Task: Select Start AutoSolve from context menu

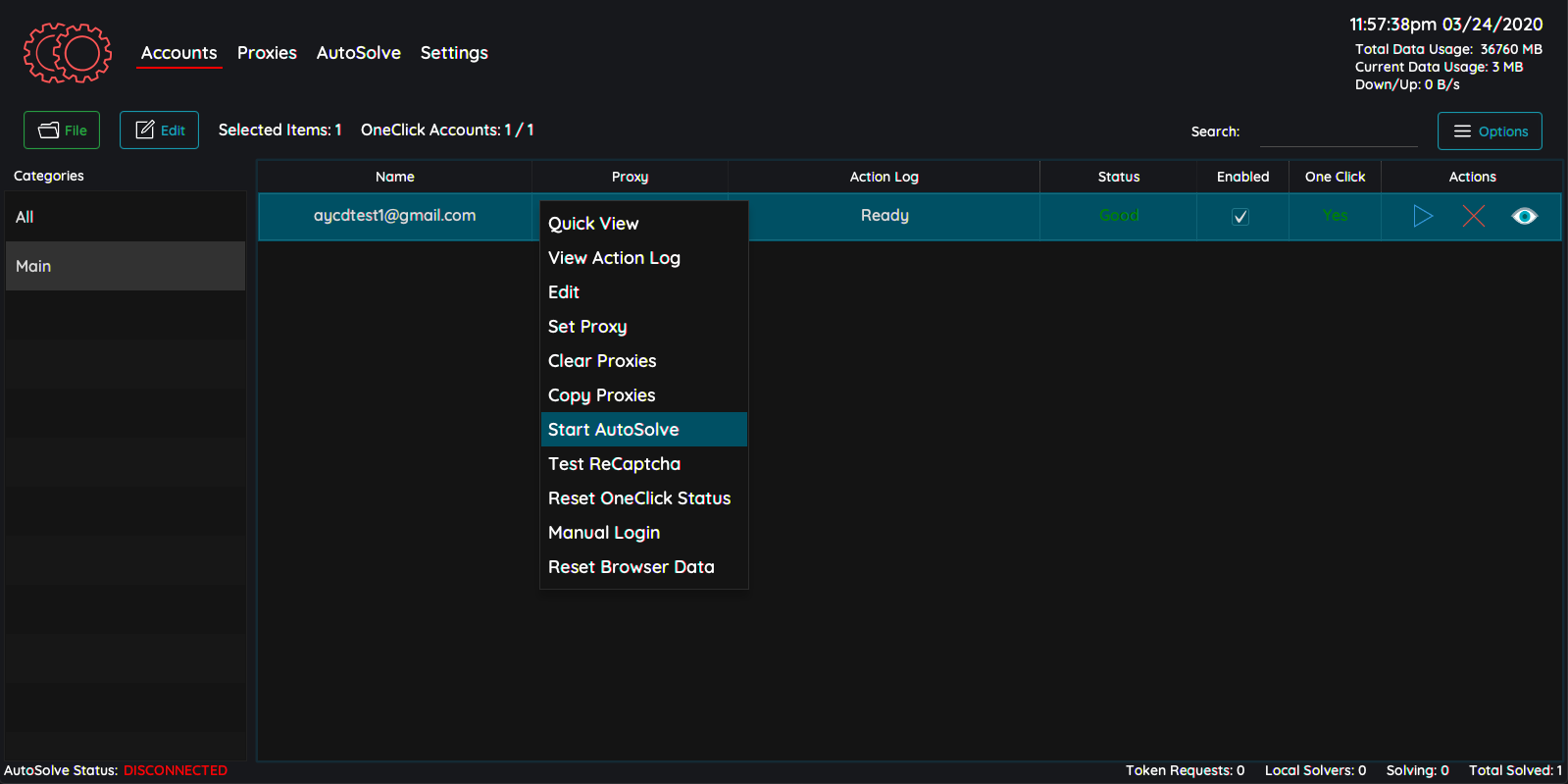Action: click(613, 430)
